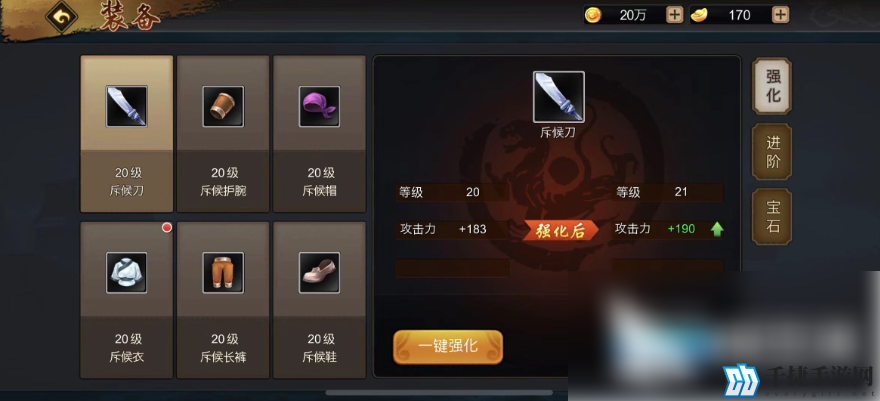
Task: Select the 斥候刀 blade icon in grid
Action: [127, 106]
